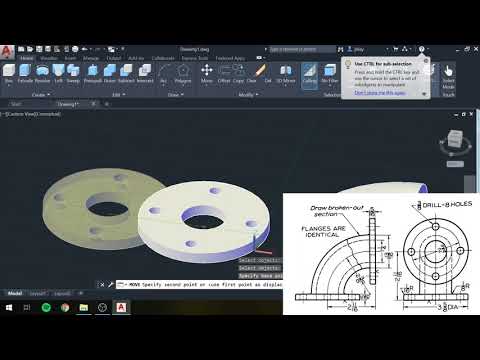The width and height of the screenshot is (480, 360).
Task: Select the Box solid tool
Action: click(x=9, y=73)
